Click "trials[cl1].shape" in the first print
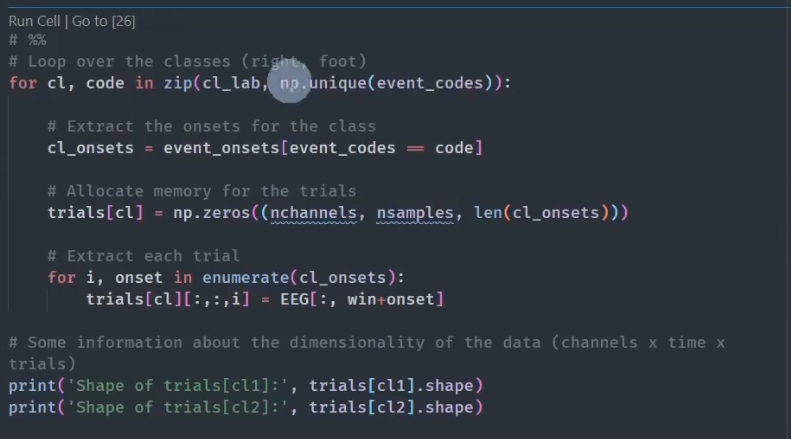This screenshot has height=439, width=791. point(396,385)
